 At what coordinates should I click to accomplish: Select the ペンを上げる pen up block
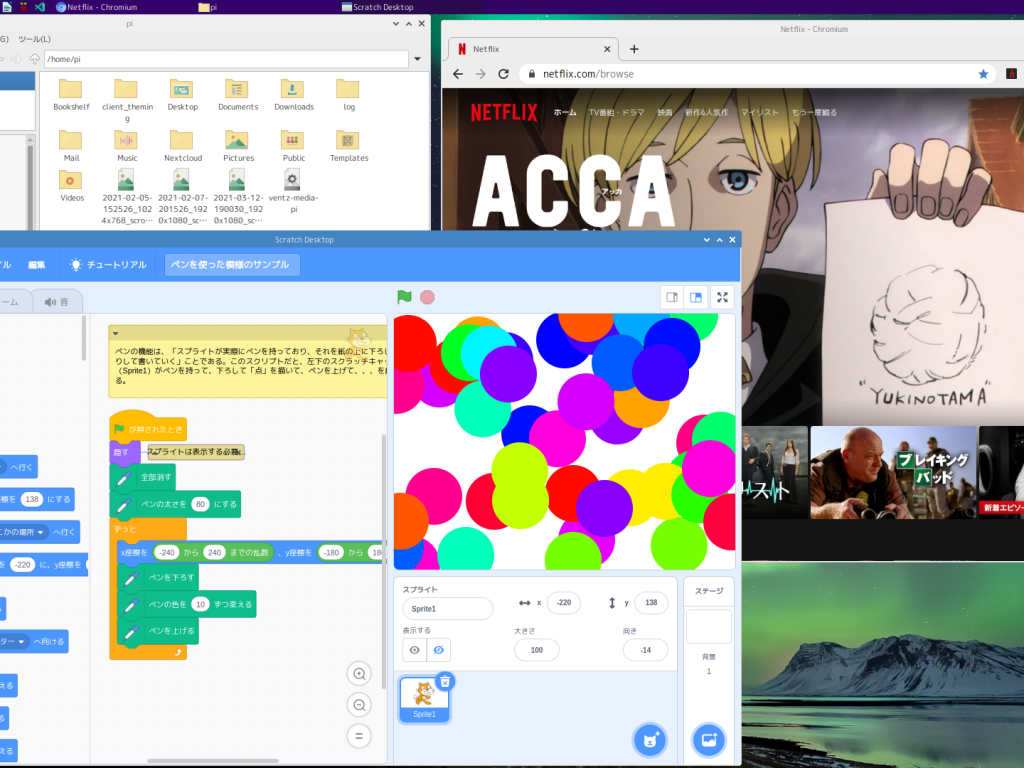tap(158, 631)
